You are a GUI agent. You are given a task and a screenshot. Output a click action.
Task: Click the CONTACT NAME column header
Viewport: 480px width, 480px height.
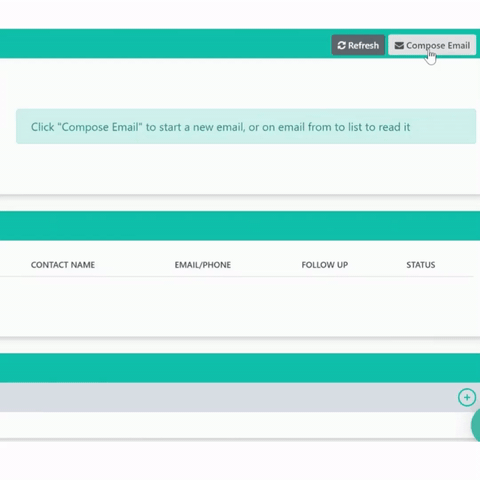[x=63, y=265]
